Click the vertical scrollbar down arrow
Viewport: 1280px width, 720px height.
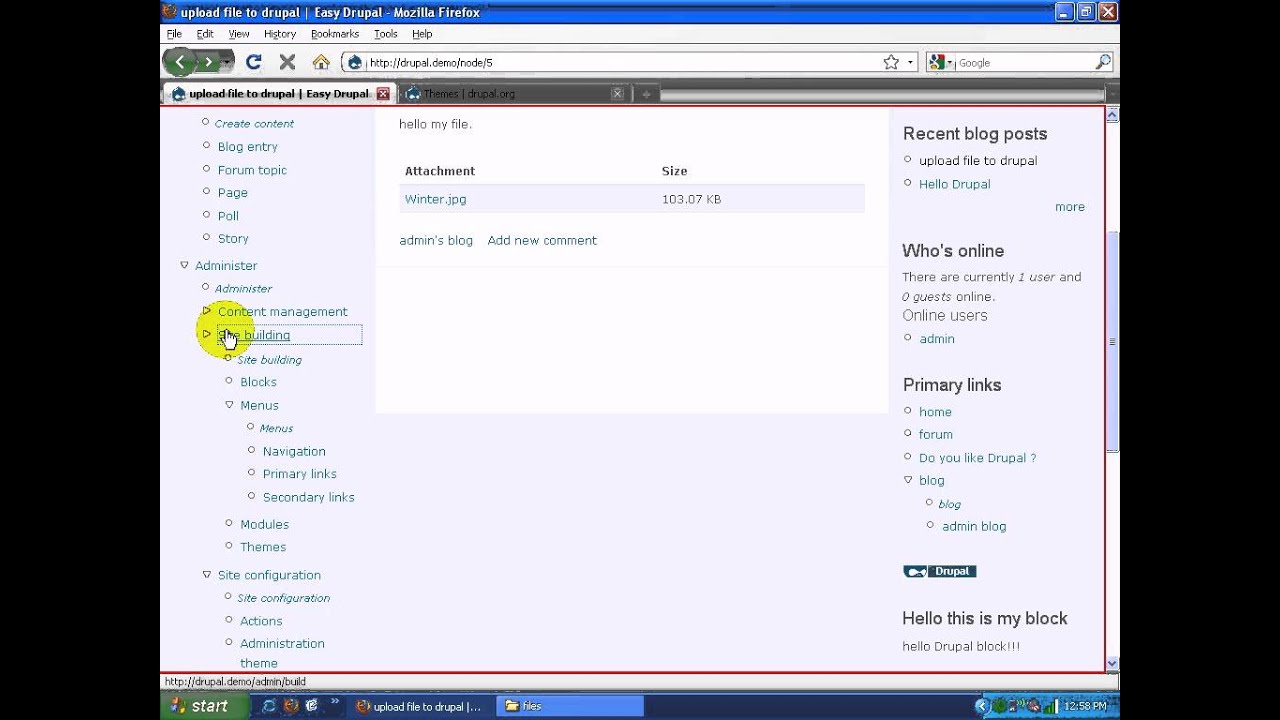[x=1112, y=662]
